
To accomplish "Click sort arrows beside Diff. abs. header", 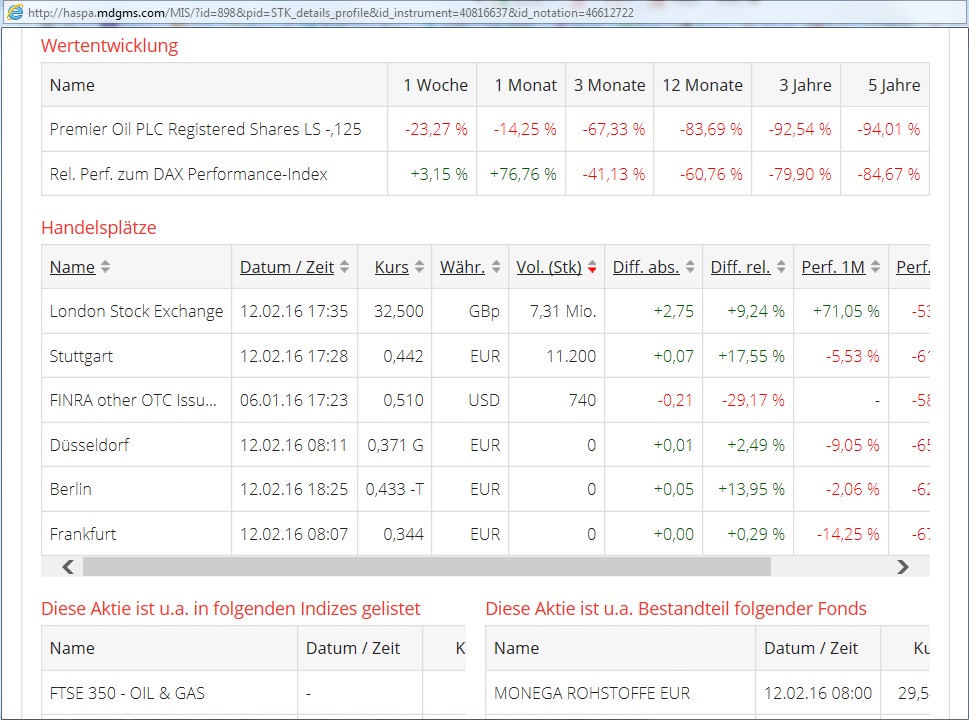I will pos(690,268).
